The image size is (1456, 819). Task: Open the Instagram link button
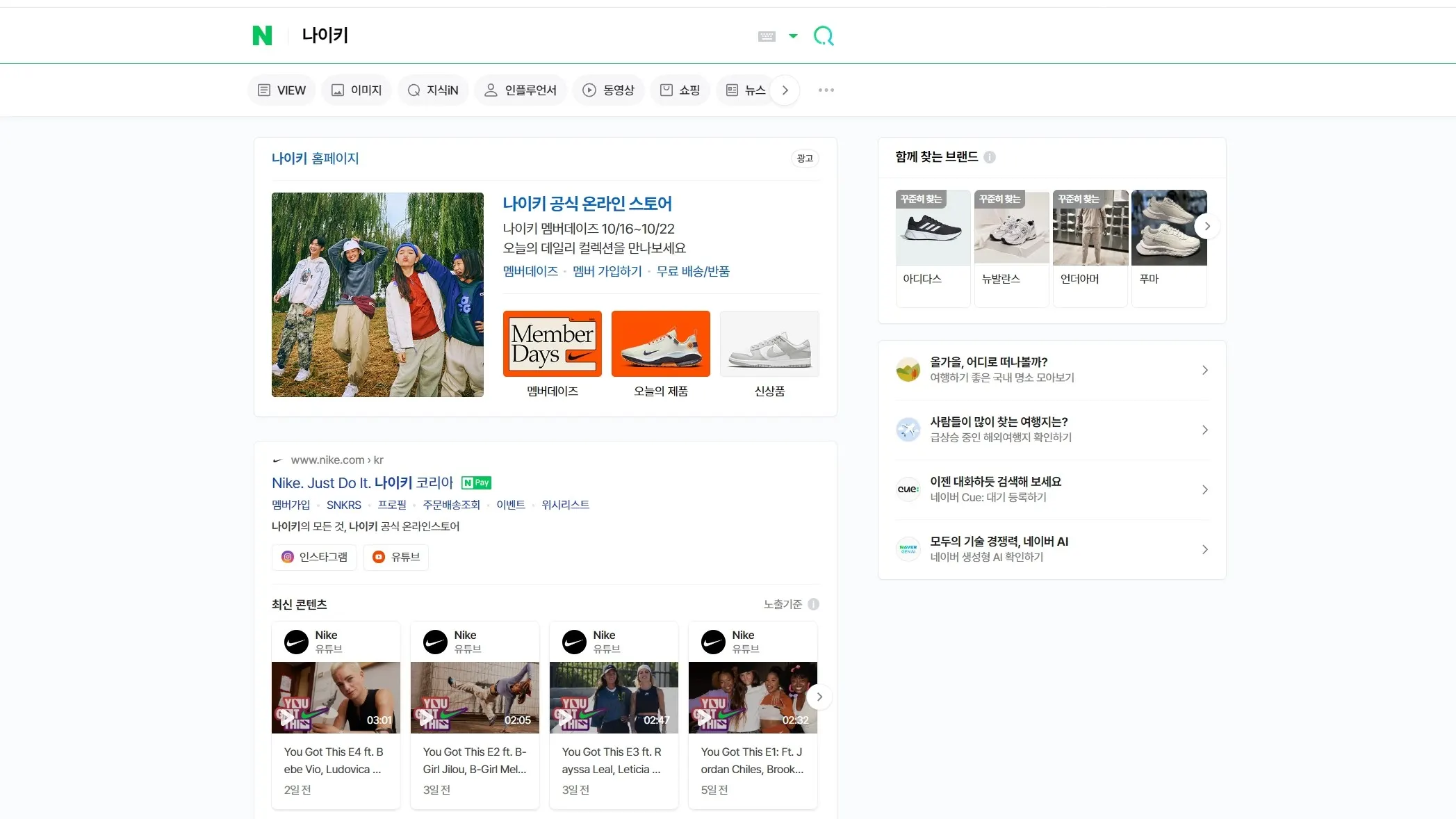coord(314,557)
